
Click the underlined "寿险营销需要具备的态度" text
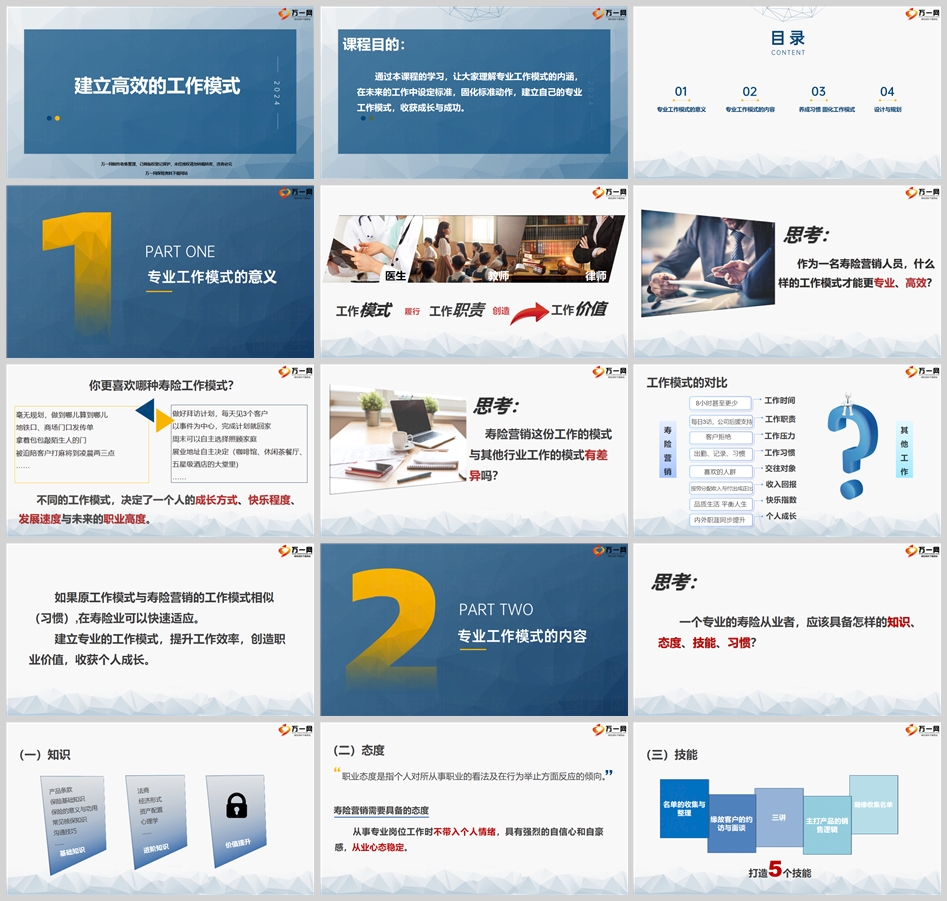[x=381, y=810]
